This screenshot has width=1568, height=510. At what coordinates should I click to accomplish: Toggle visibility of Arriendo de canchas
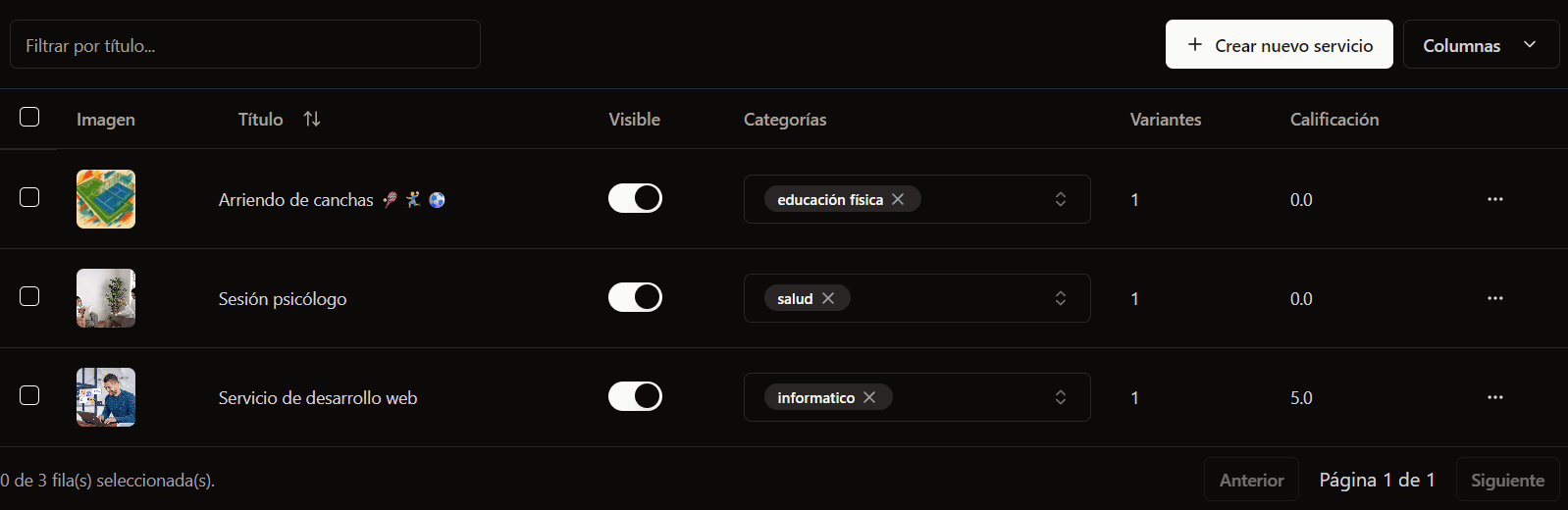click(x=635, y=198)
